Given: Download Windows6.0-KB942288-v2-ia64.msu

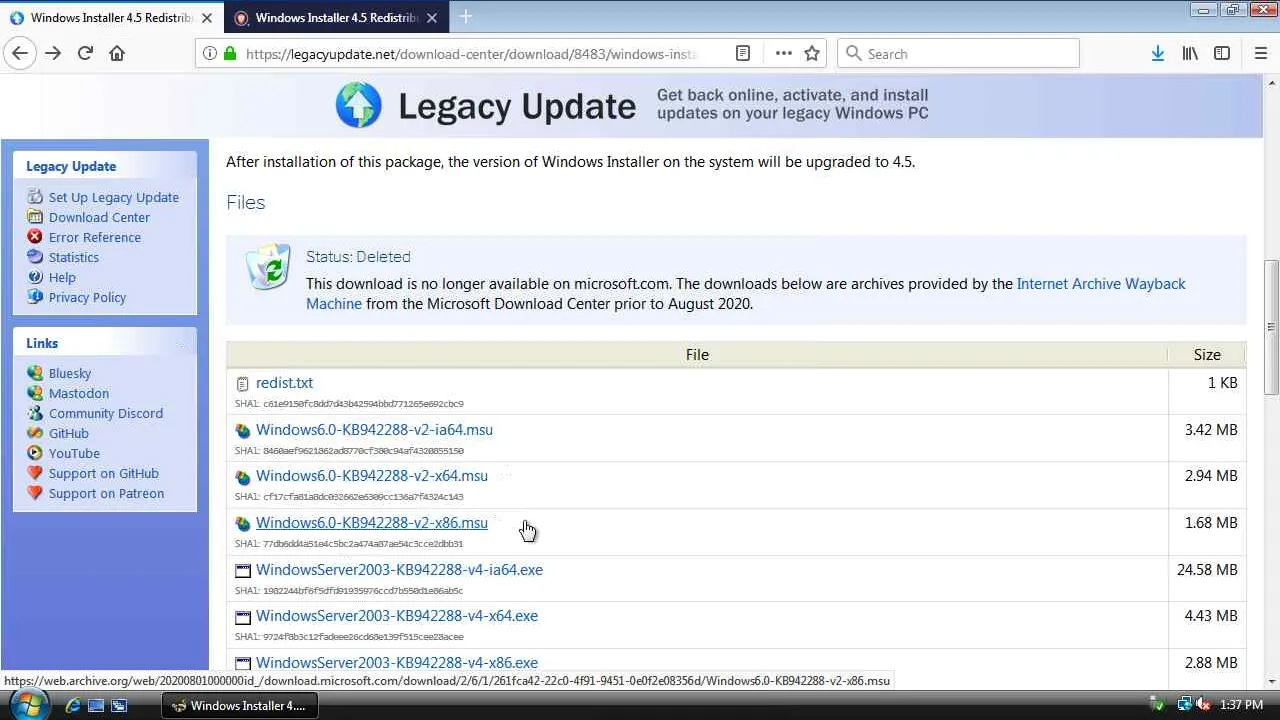Looking at the screenshot, I should (x=374, y=430).
